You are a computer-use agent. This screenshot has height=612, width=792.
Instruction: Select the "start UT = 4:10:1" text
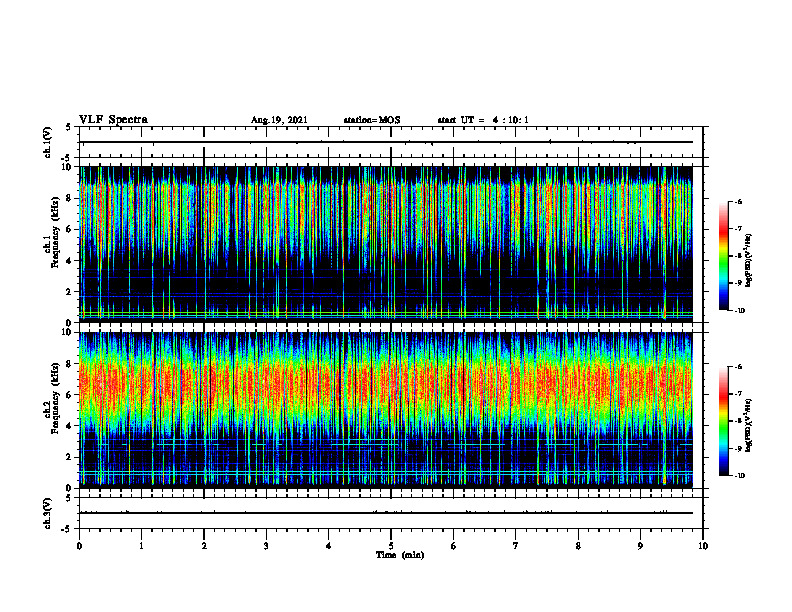coord(483,120)
